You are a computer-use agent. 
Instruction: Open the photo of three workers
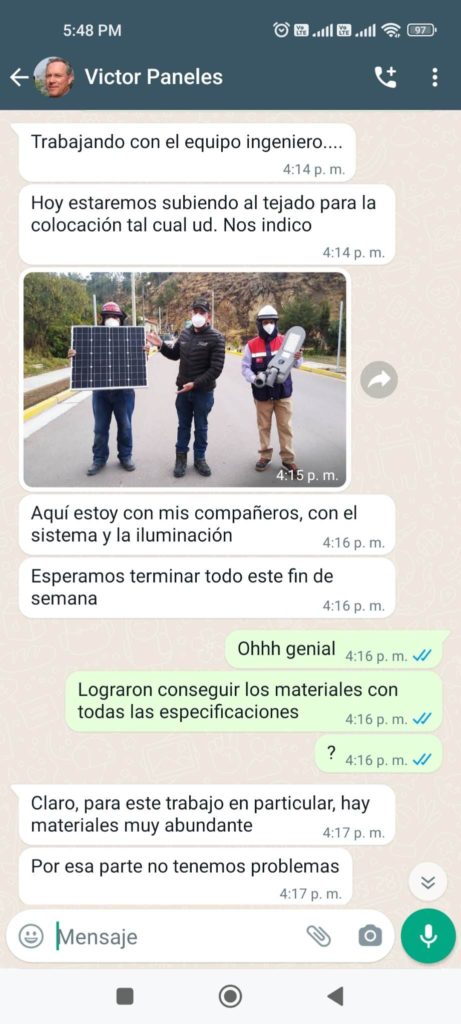[185, 379]
